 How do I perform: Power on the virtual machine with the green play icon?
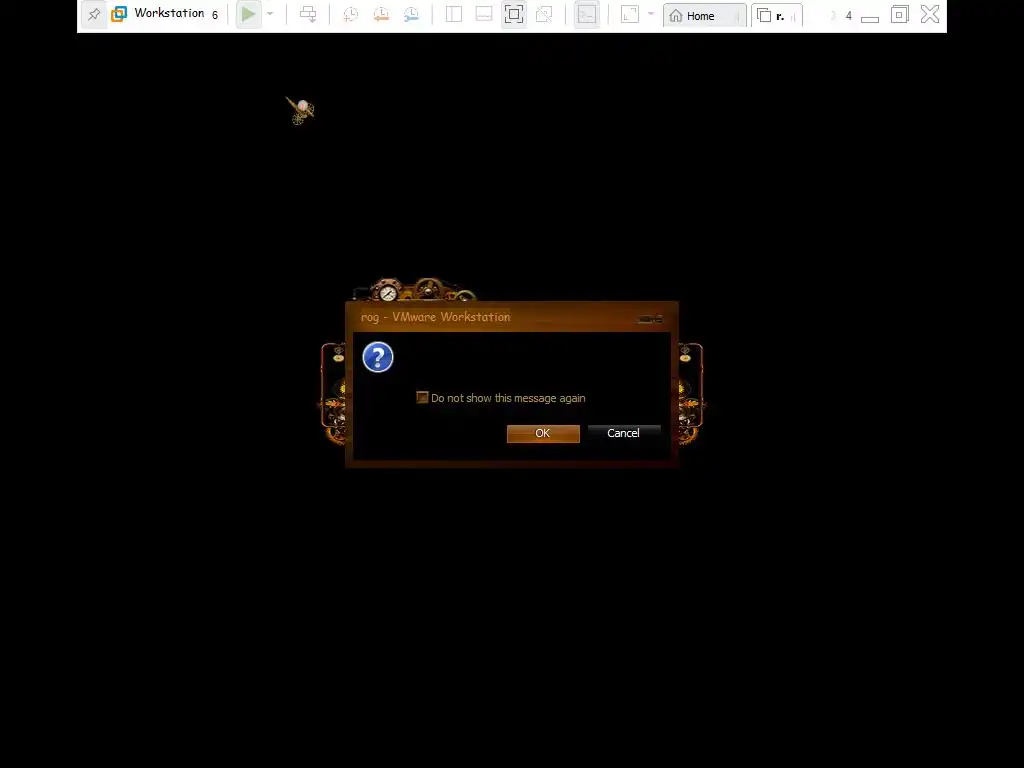tap(248, 14)
